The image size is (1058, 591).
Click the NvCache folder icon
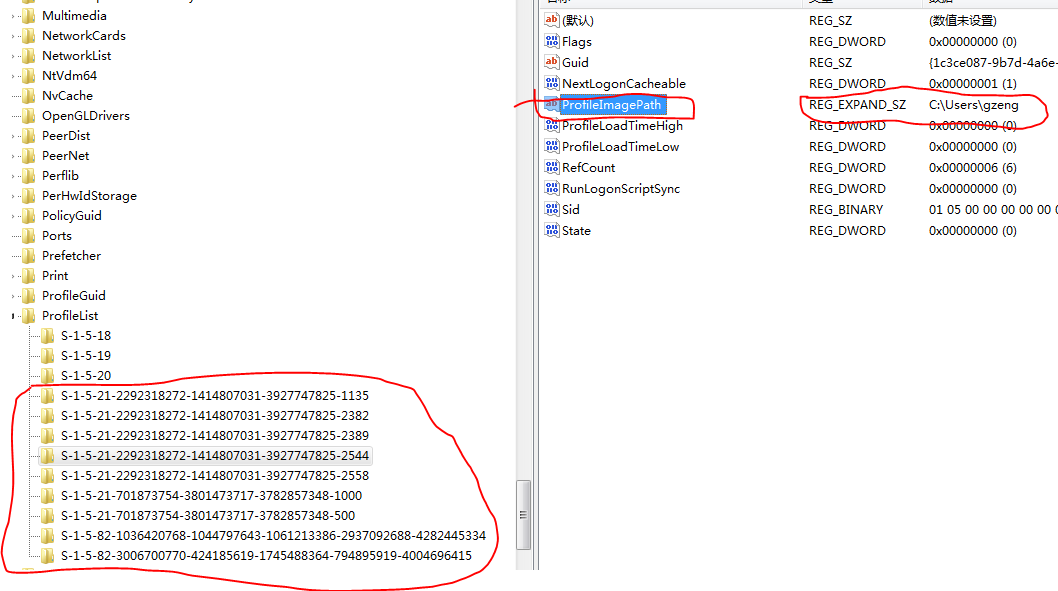[x=29, y=96]
